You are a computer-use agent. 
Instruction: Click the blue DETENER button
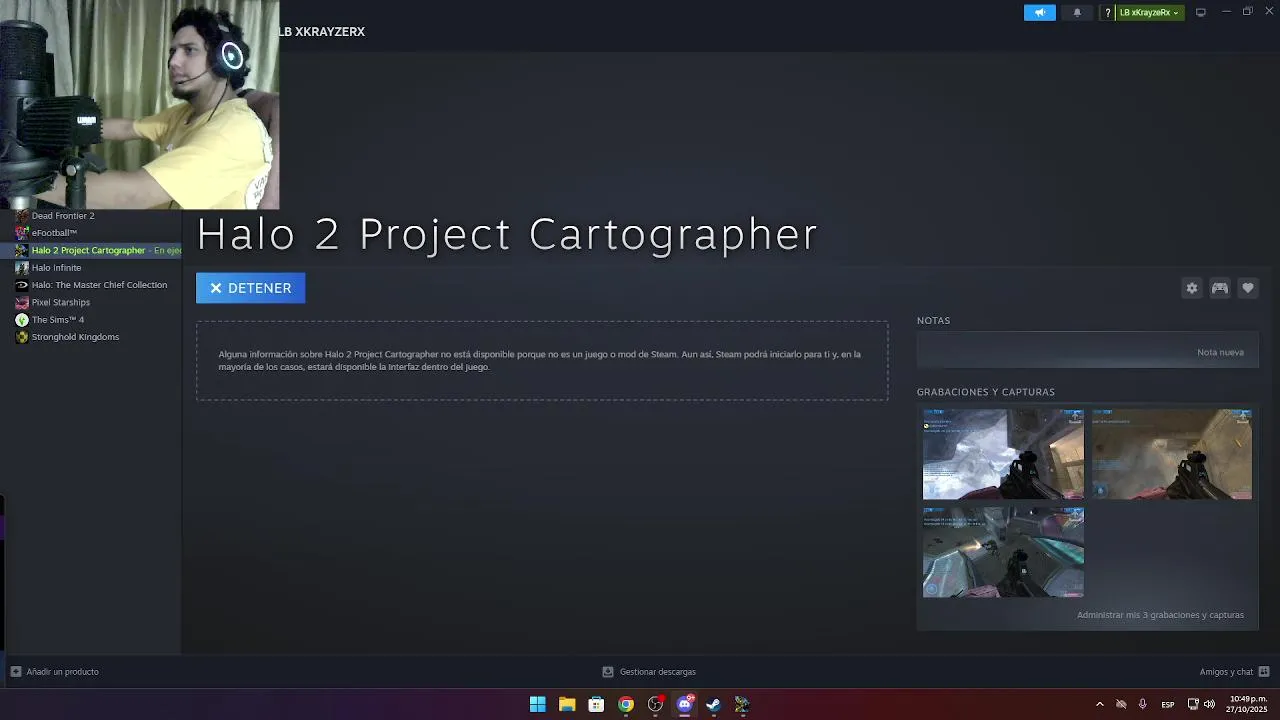pyautogui.click(x=250, y=288)
